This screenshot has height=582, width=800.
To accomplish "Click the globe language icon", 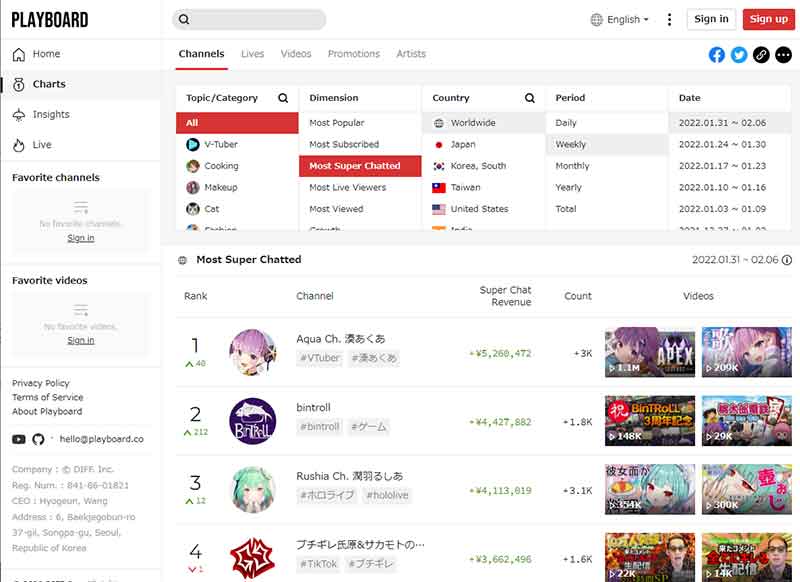I will tap(596, 19).
